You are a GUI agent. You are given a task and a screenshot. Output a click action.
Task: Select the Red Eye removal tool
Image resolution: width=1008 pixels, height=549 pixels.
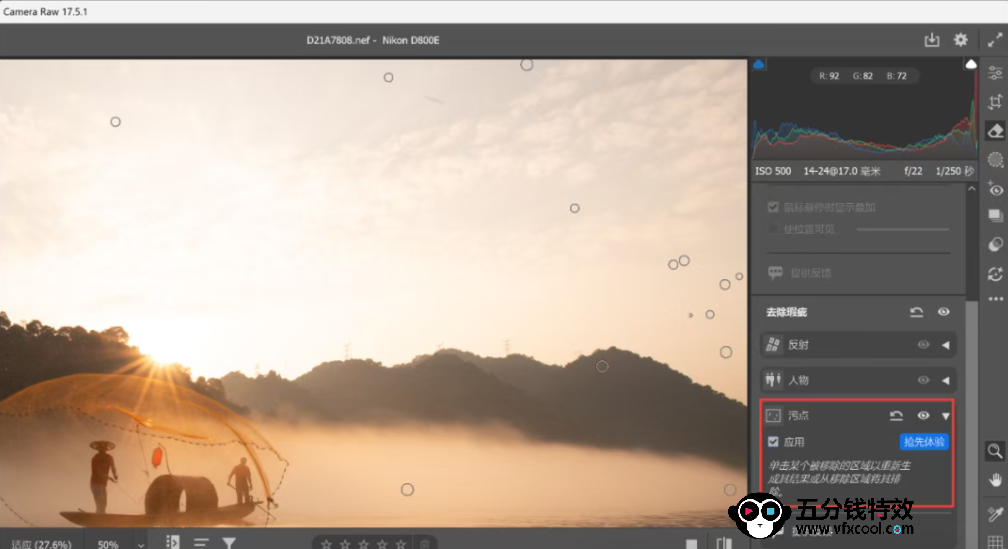(995, 189)
